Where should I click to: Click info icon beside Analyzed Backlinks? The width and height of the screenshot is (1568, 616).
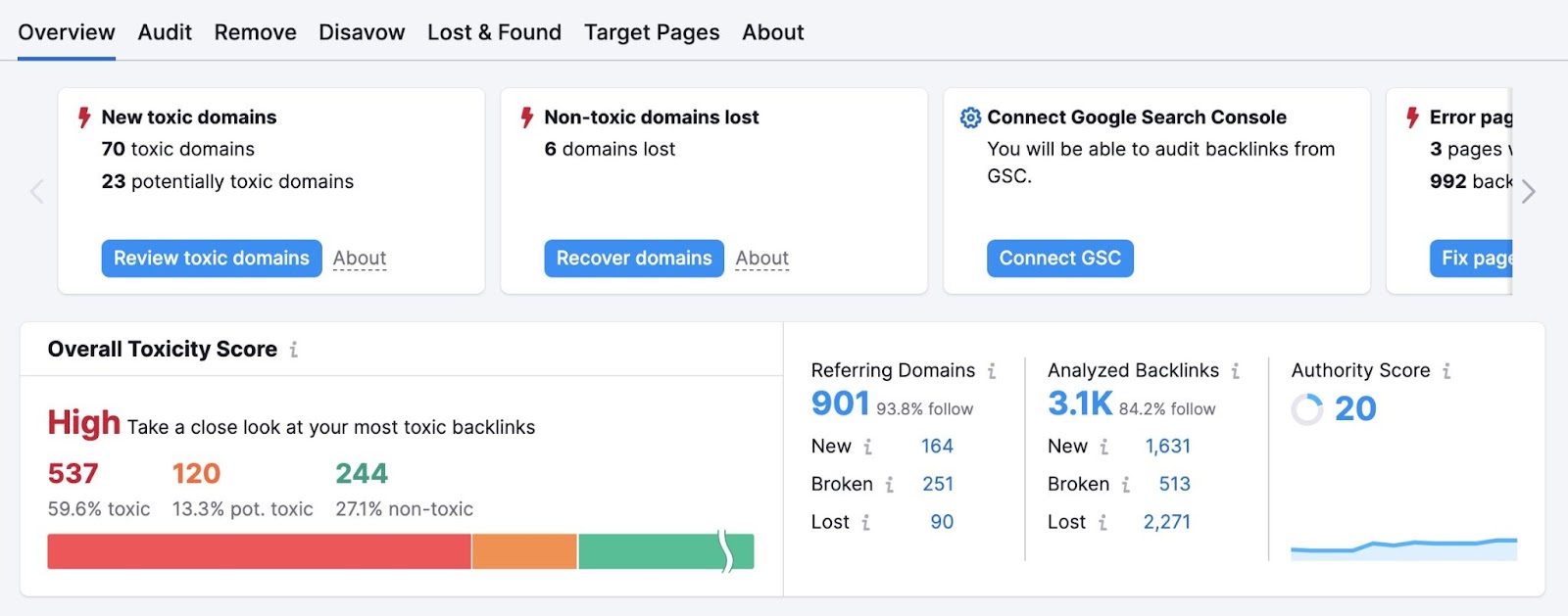click(1236, 371)
